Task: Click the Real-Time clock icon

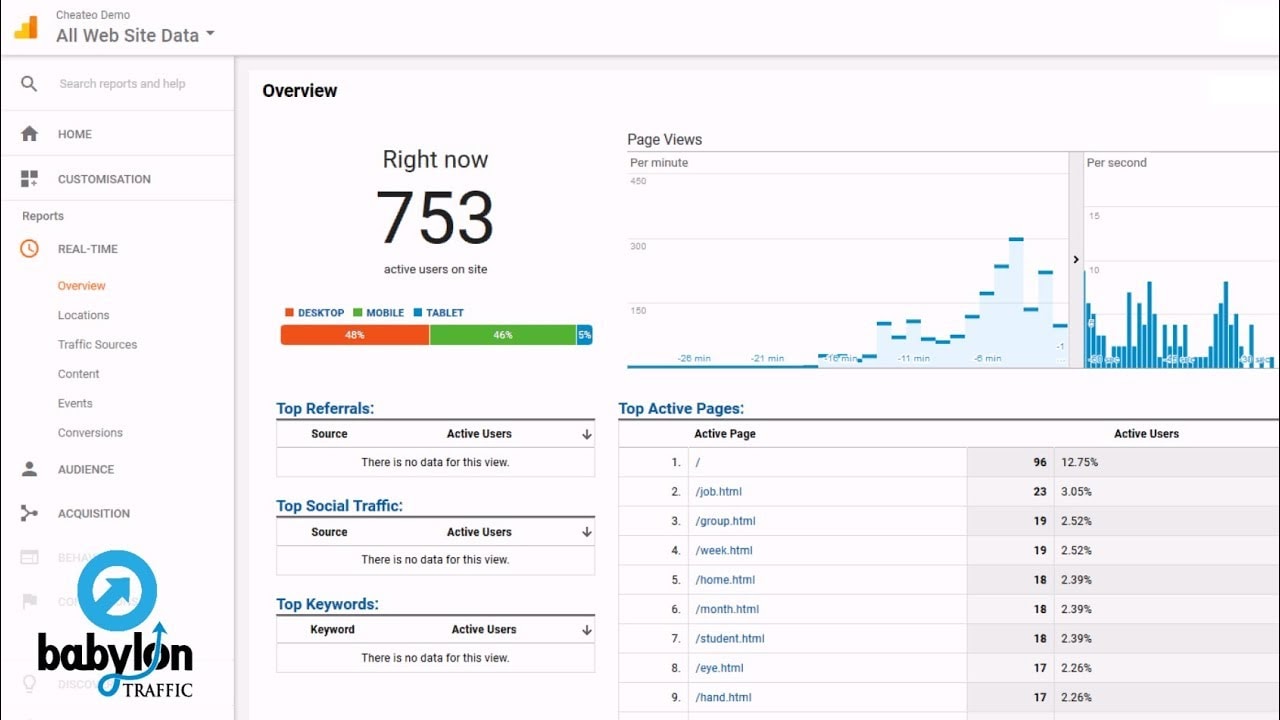Action: point(29,249)
